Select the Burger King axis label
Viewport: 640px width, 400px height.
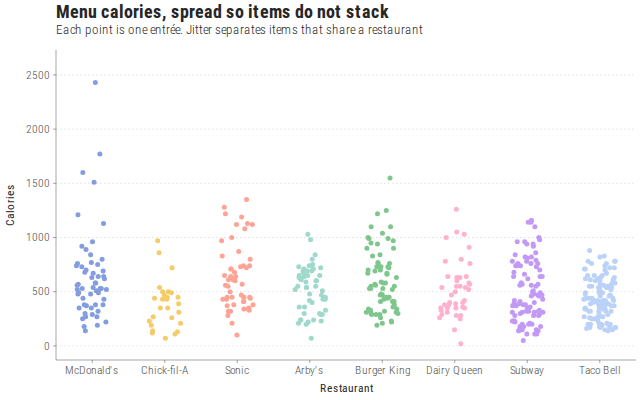click(382, 370)
